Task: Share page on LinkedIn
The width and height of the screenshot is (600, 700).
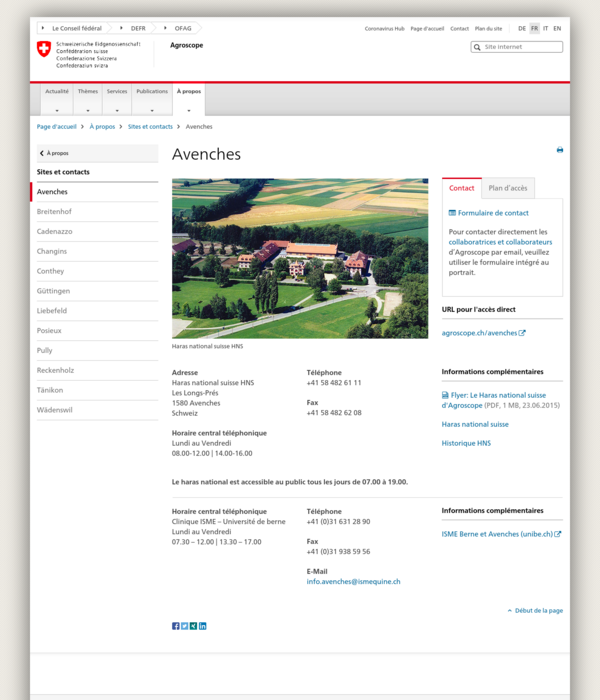Action: pyautogui.click(x=203, y=626)
